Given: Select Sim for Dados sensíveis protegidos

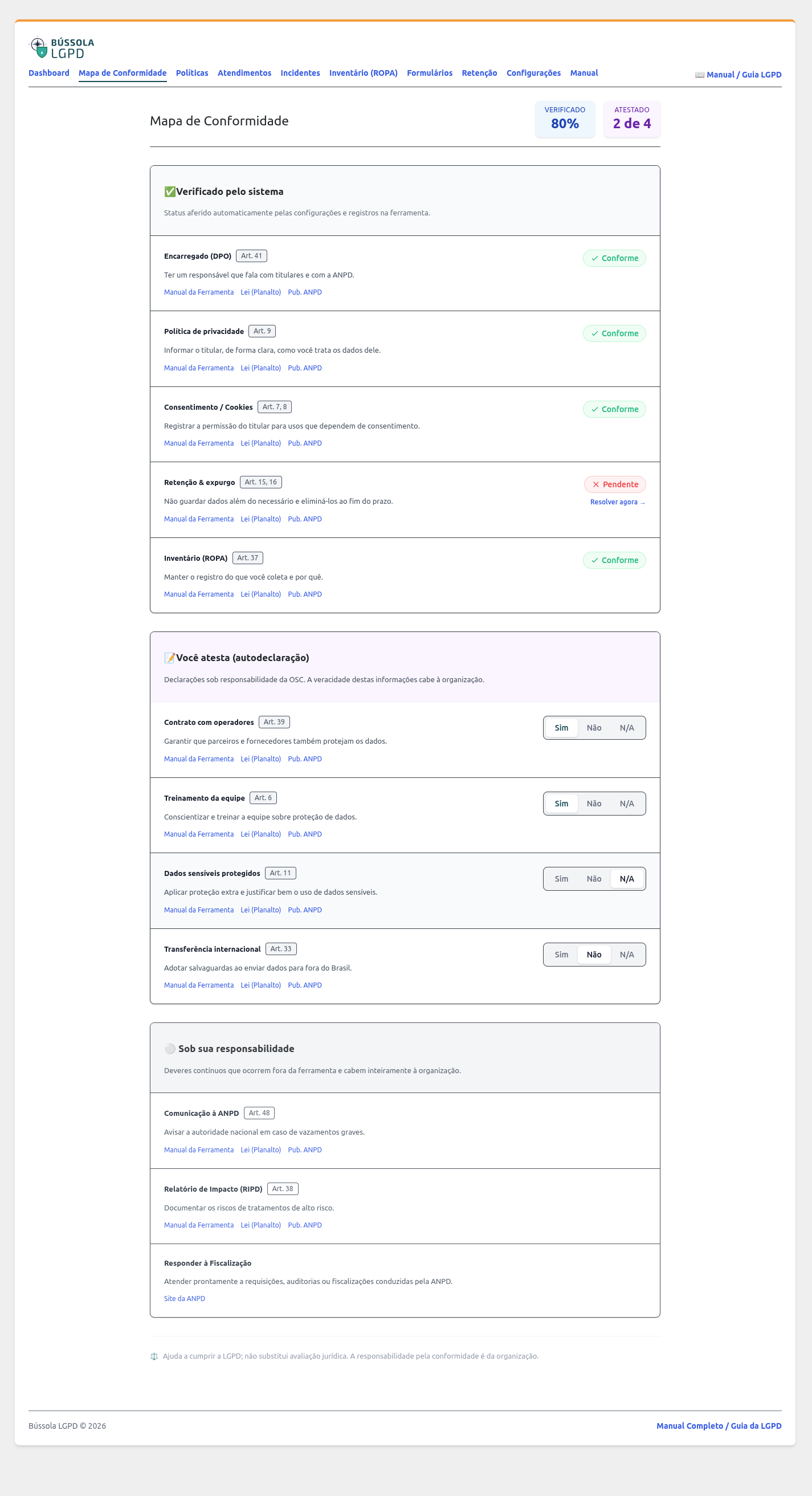Looking at the screenshot, I should (561, 879).
